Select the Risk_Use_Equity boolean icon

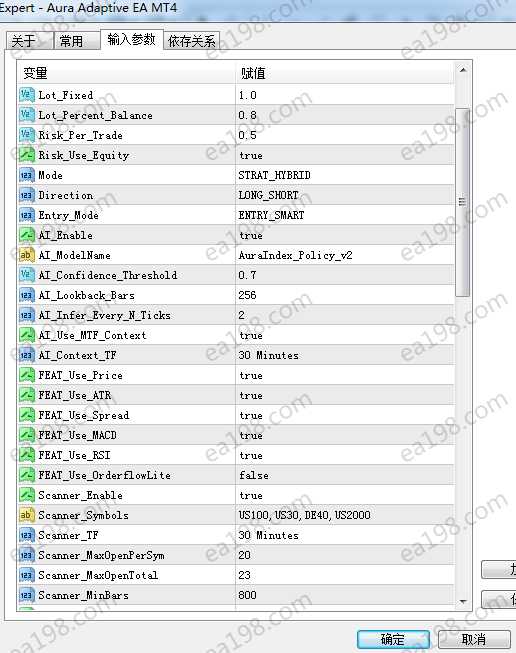point(26,155)
